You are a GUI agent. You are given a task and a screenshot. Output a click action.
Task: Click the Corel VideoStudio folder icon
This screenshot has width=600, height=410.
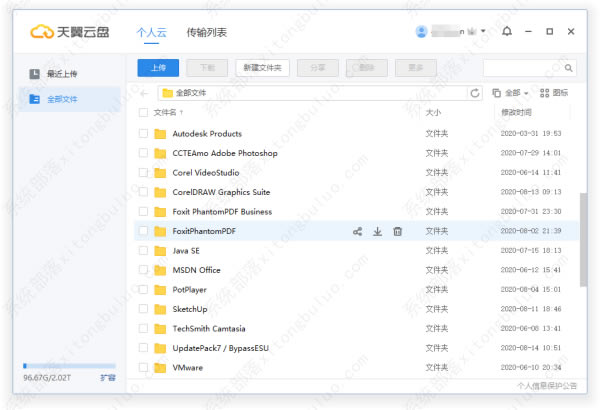[x=160, y=173]
